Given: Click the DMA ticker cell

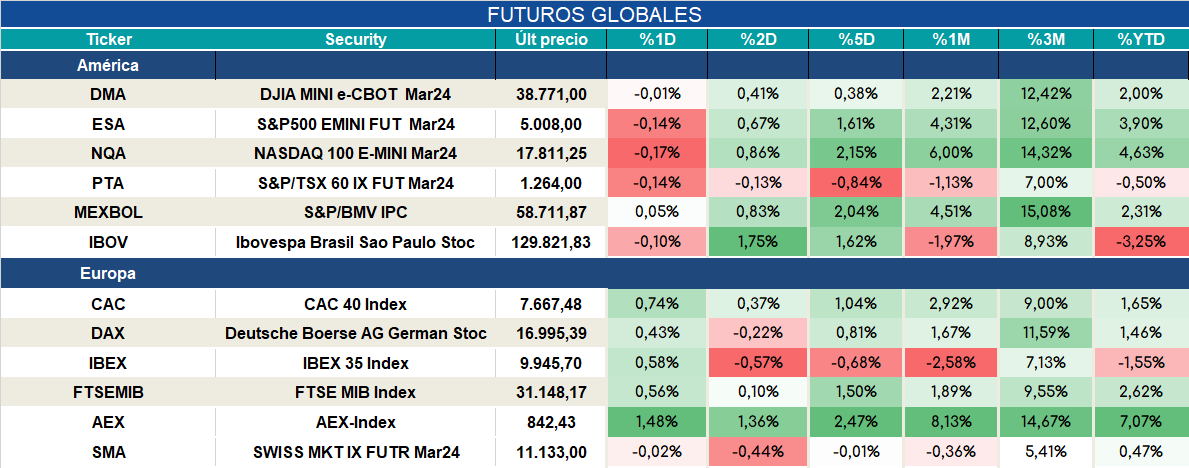Looking at the screenshot, I should click(x=108, y=94).
